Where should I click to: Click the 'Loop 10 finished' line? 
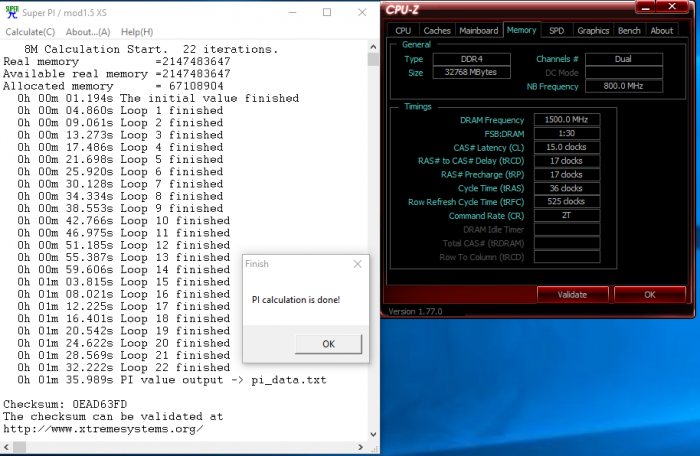click(124, 221)
